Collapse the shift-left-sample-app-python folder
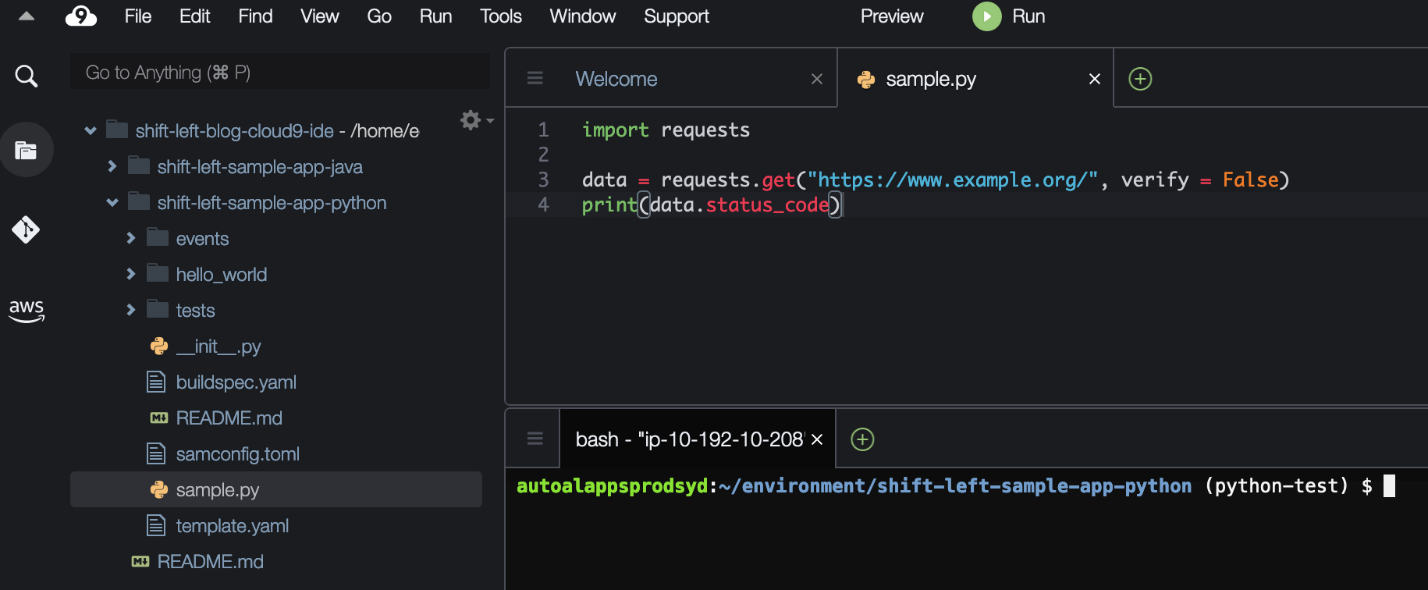The height and width of the screenshot is (590, 1428). (x=111, y=202)
